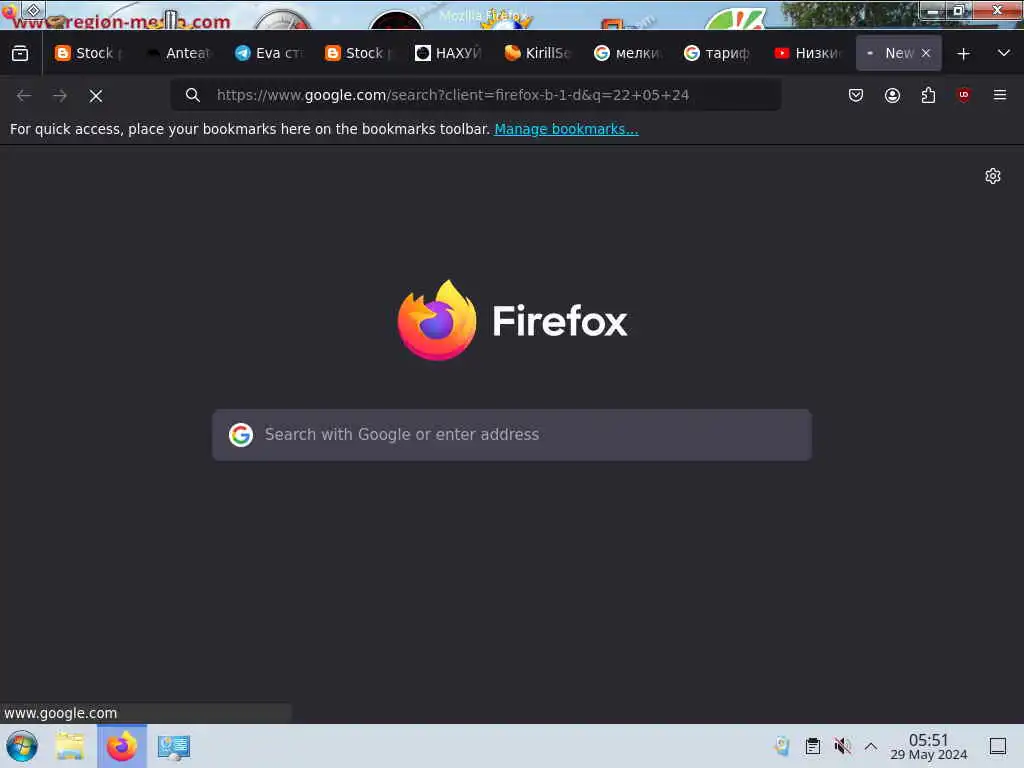Switch to the second Stock tab
Viewport: 1024px width, 768px height.
[359, 53]
